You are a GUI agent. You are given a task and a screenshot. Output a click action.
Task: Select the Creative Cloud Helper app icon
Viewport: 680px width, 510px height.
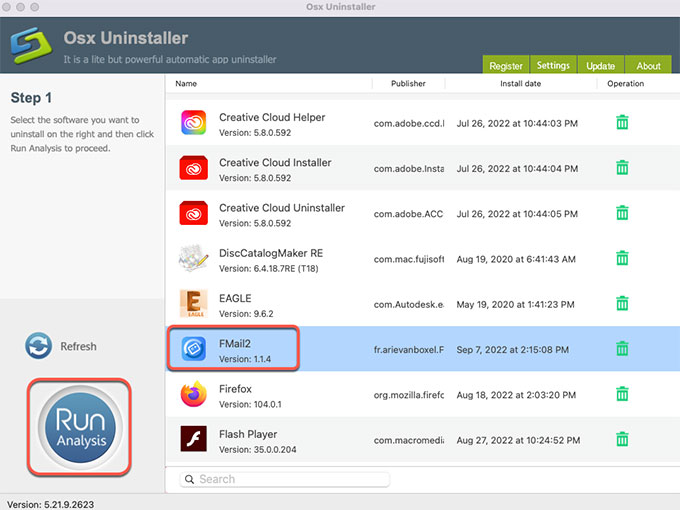click(193, 123)
